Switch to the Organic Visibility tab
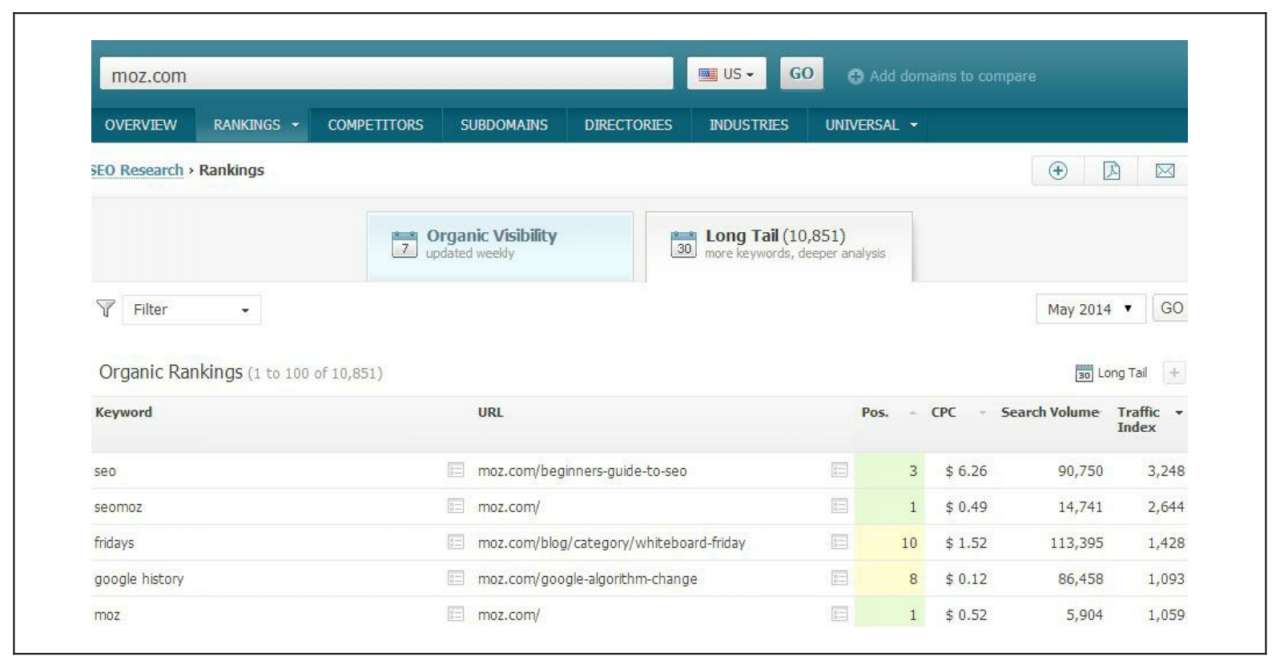 (x=500, y=245)
